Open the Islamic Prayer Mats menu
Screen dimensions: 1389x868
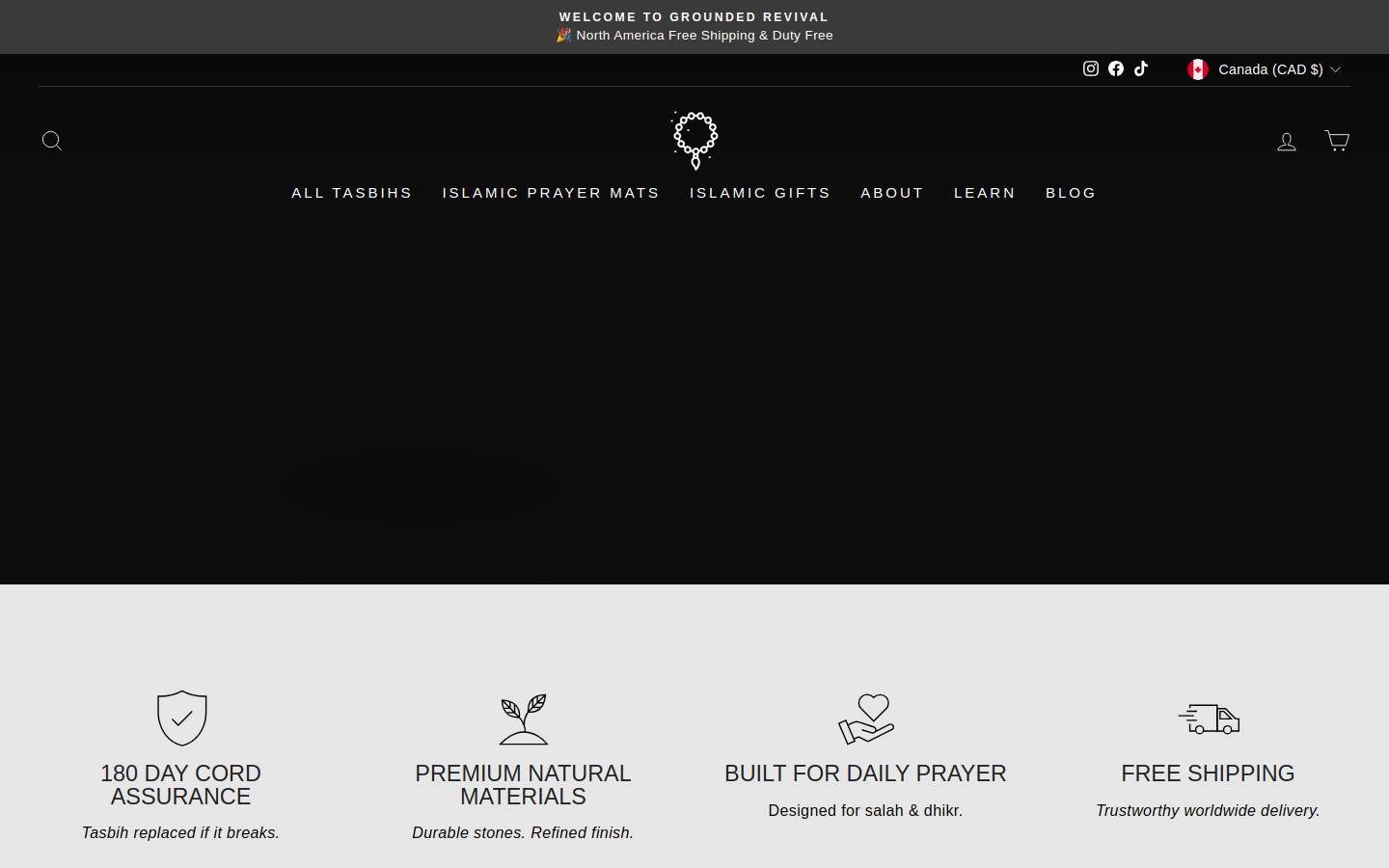551,193
